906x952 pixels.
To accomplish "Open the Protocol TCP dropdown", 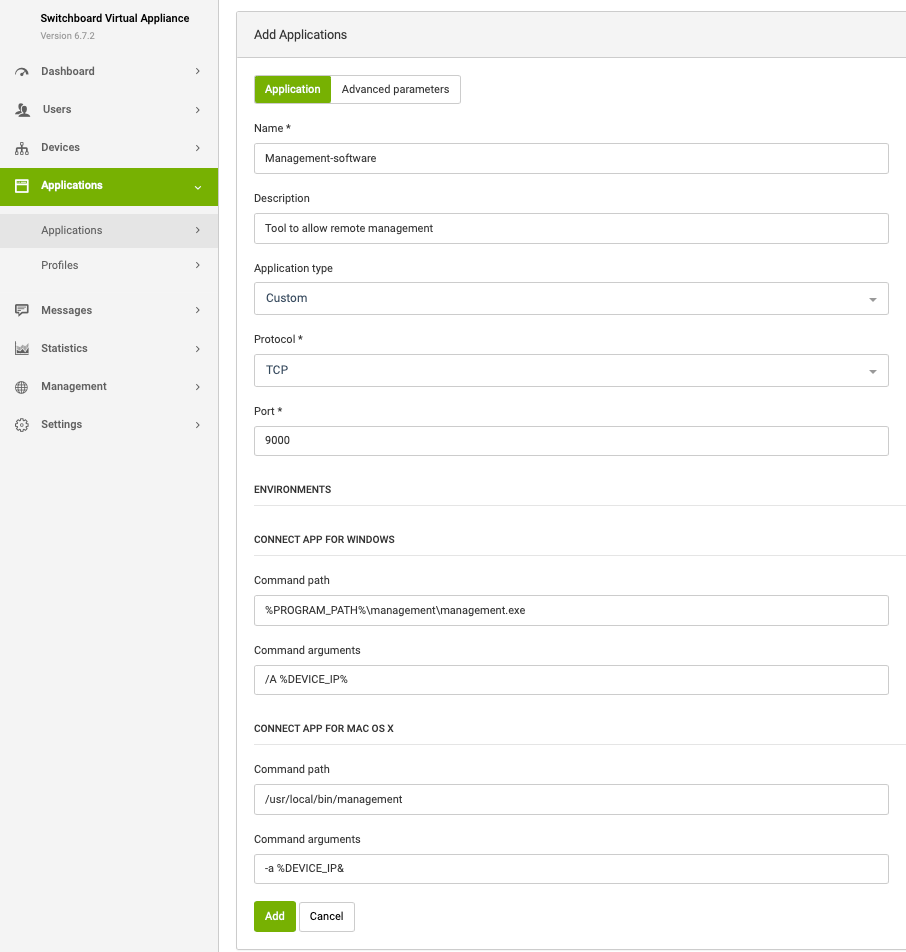I will (x=571, y=370).
